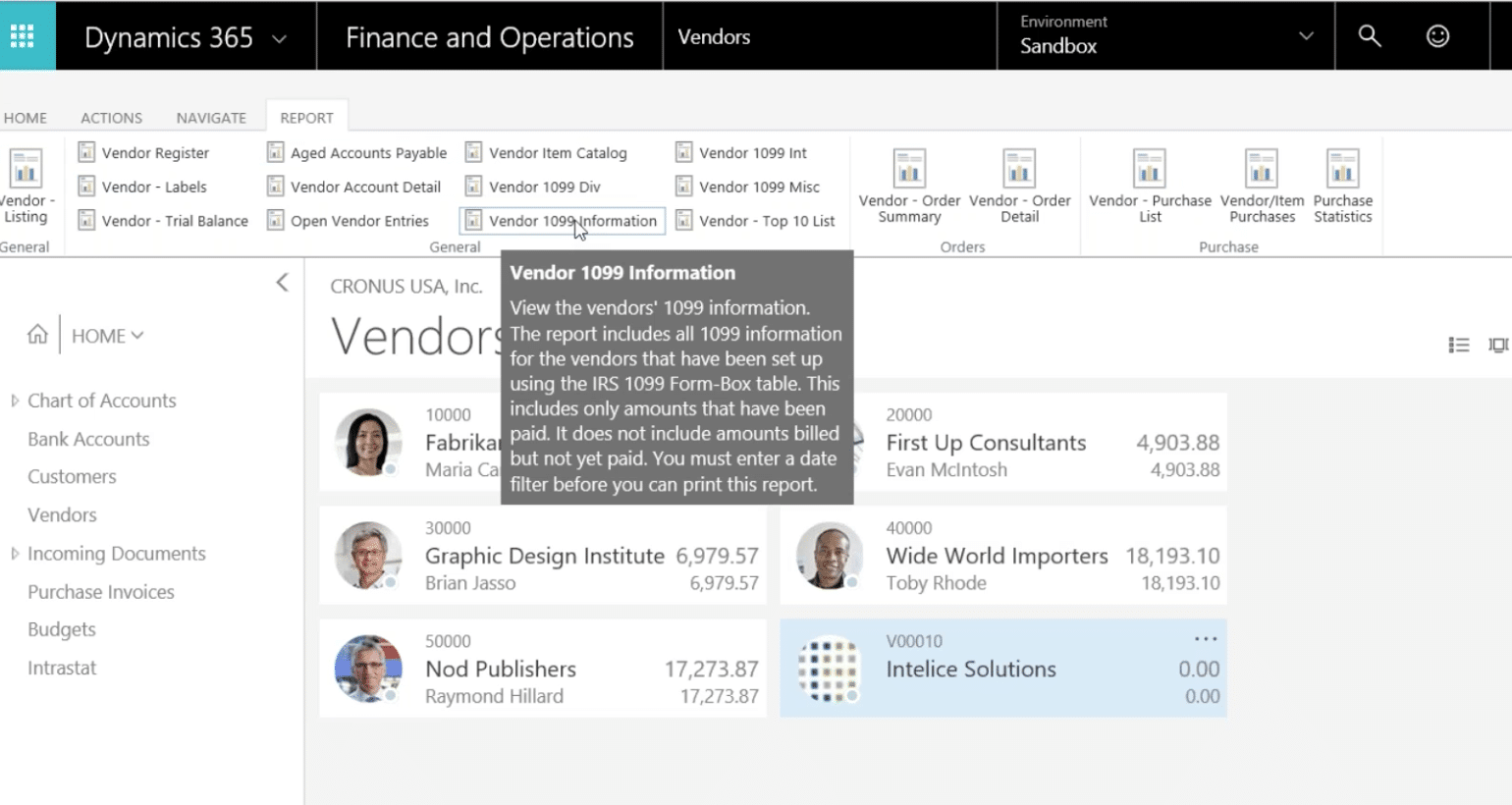The image size is (1512, 805).
Task: Run the Vendor Register report
Action: [144, 152]
